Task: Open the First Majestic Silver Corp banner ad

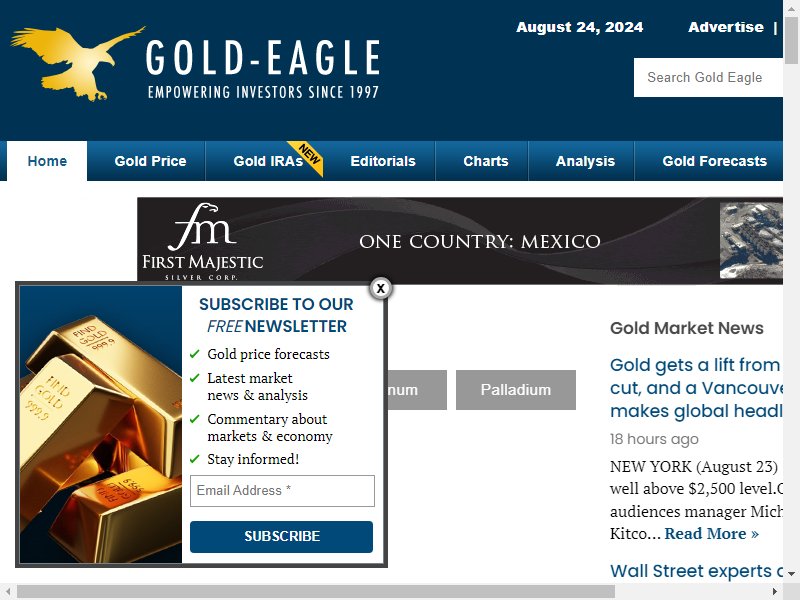Action: pyautogui.click(x=460, y=240)
